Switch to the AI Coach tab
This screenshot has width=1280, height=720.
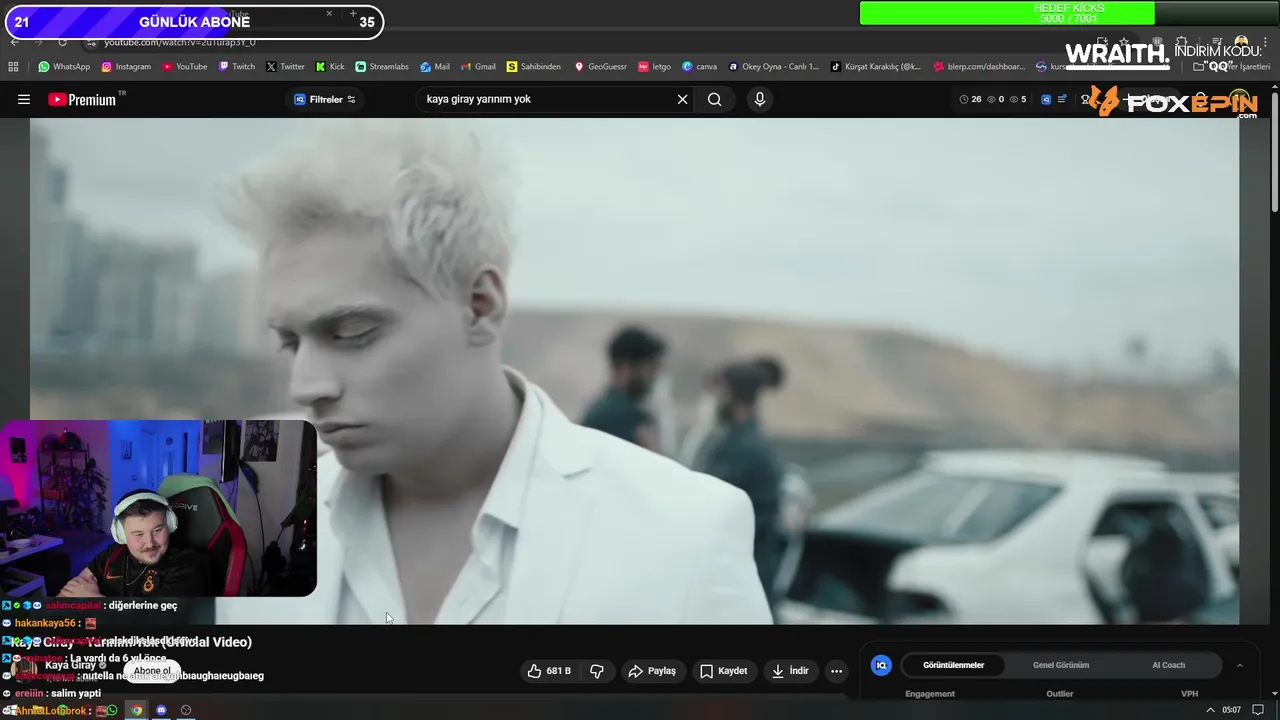point(1168,665)
